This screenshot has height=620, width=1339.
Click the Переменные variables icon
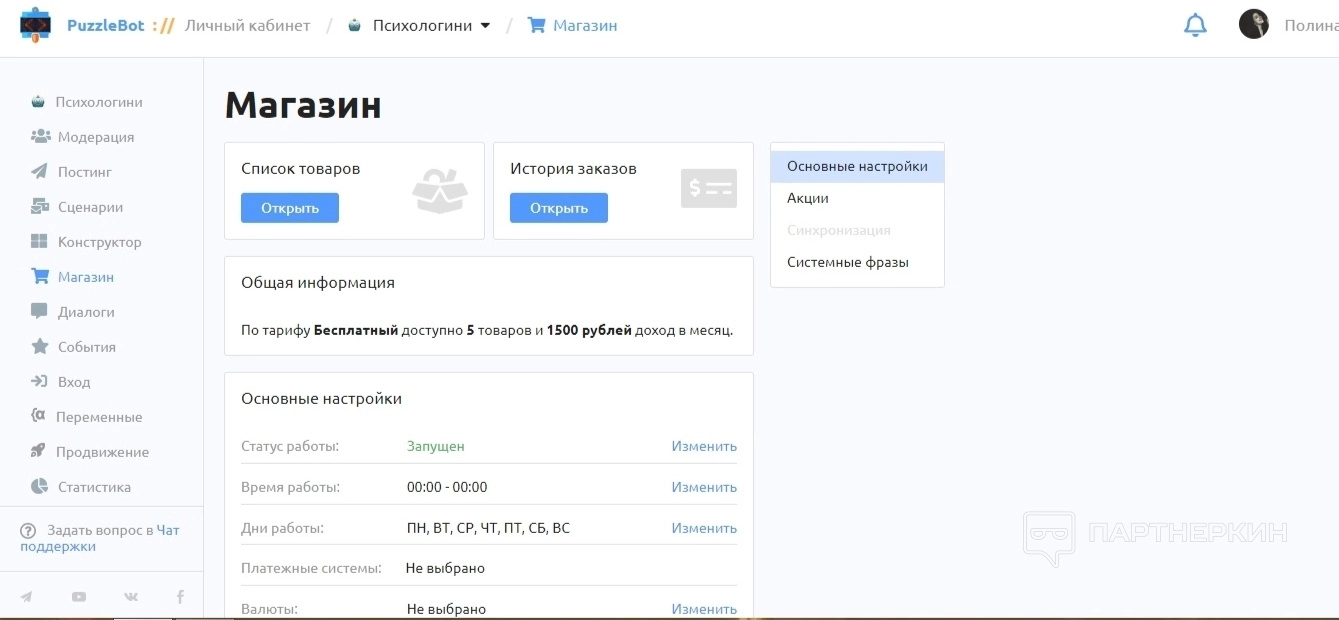[x=38, y=415]
